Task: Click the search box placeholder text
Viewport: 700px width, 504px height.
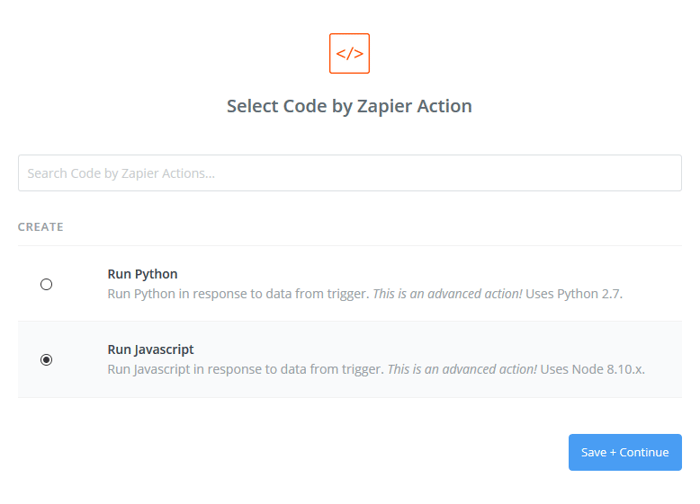Action: click(x=121, y=173)
